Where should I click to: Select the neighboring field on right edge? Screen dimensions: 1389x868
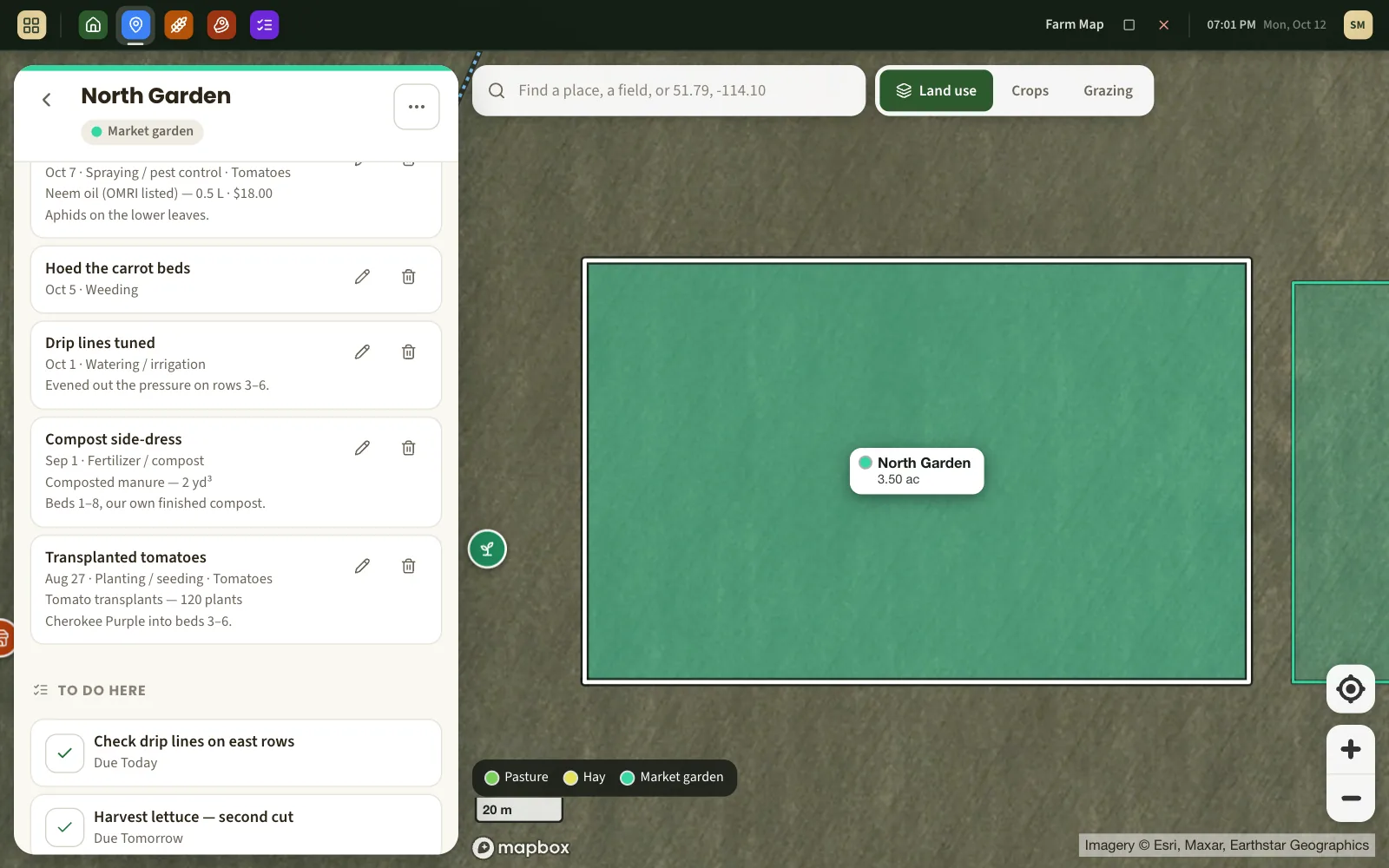[1340, 482]
